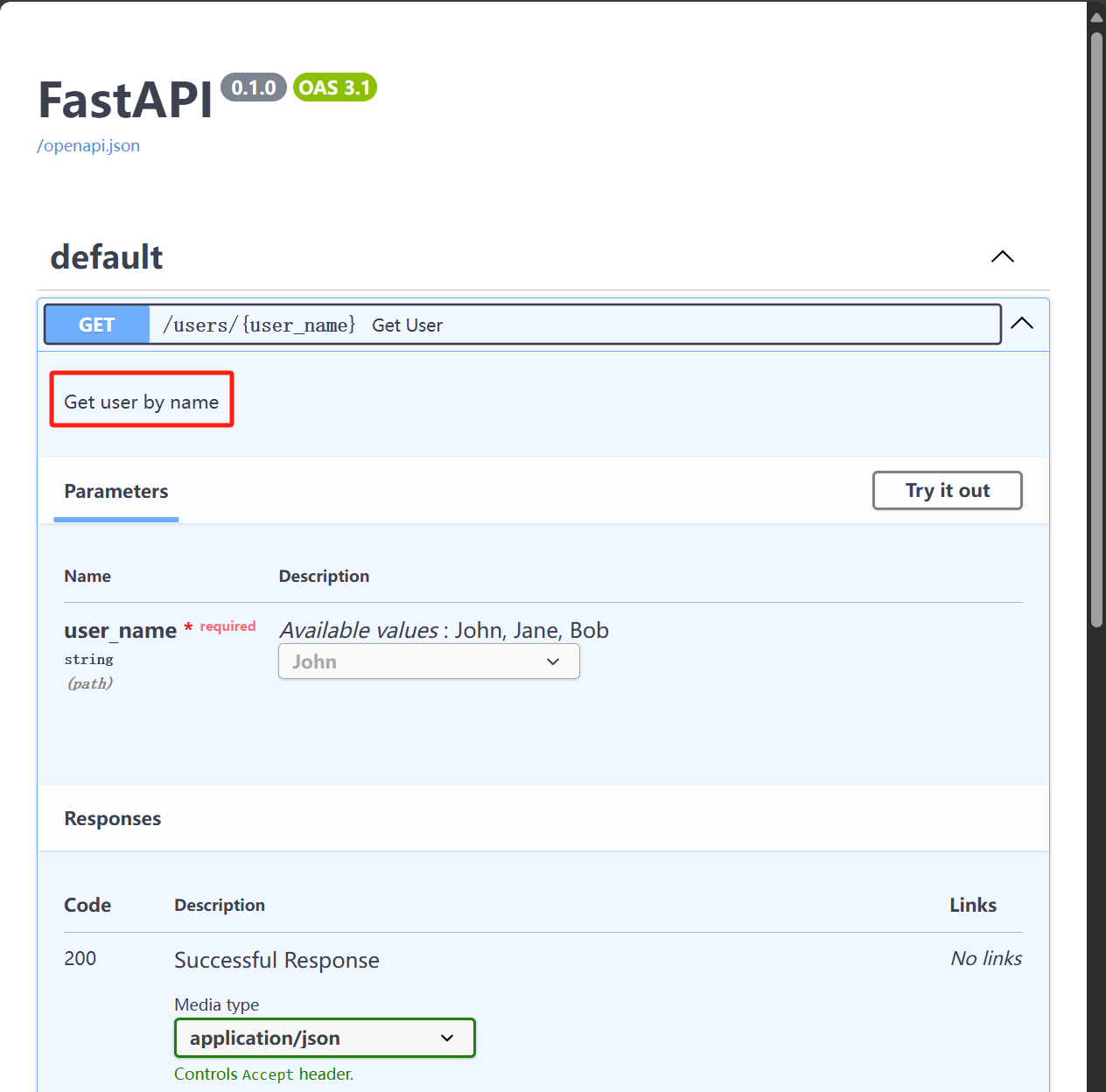Collapse the default section chevron
The image size is (1106, 1092).
click(x=1003, y=256)
